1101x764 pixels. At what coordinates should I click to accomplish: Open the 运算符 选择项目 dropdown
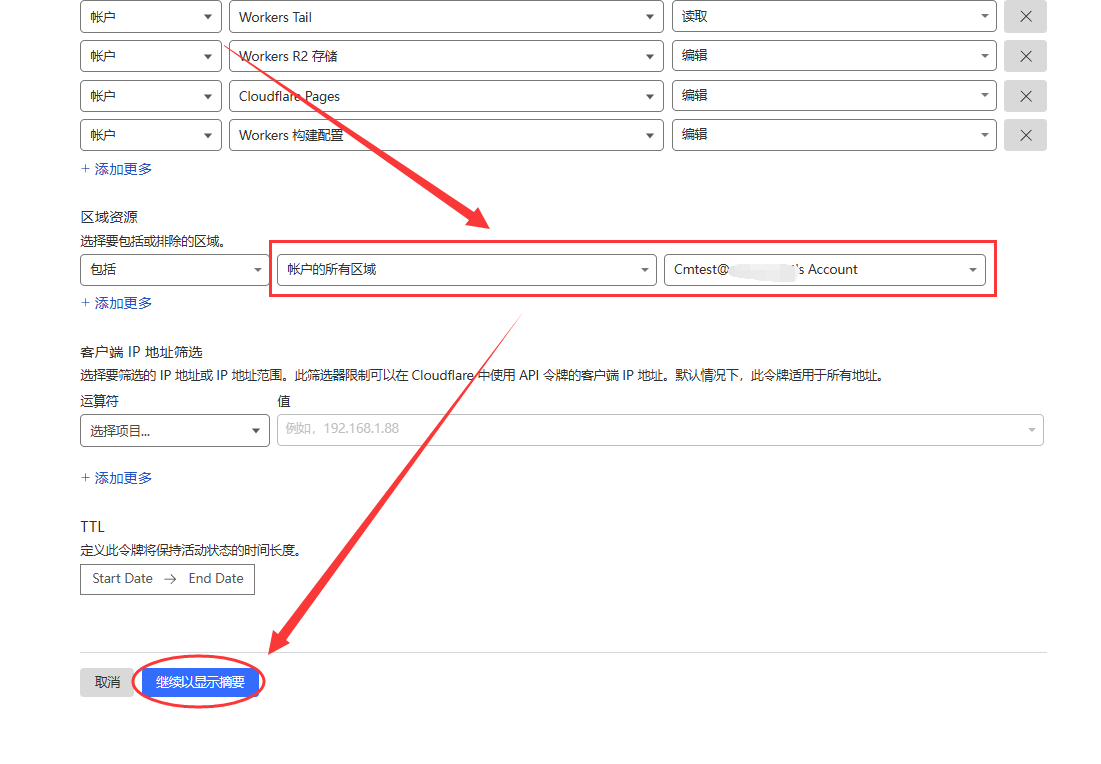coord(174,431)
